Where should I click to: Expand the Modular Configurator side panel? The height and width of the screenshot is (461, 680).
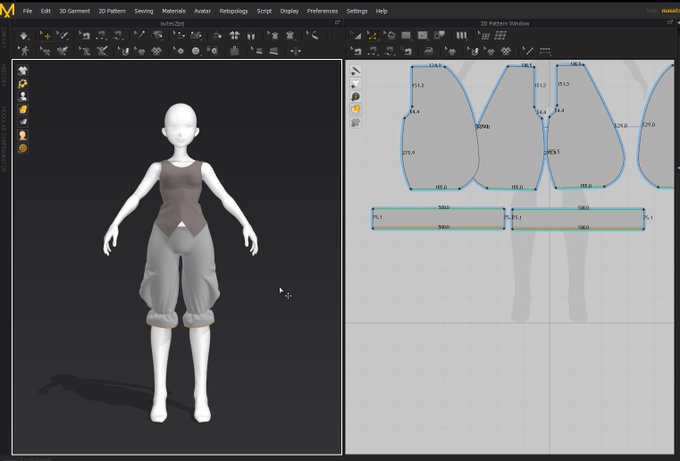click(x=4, y=135)
